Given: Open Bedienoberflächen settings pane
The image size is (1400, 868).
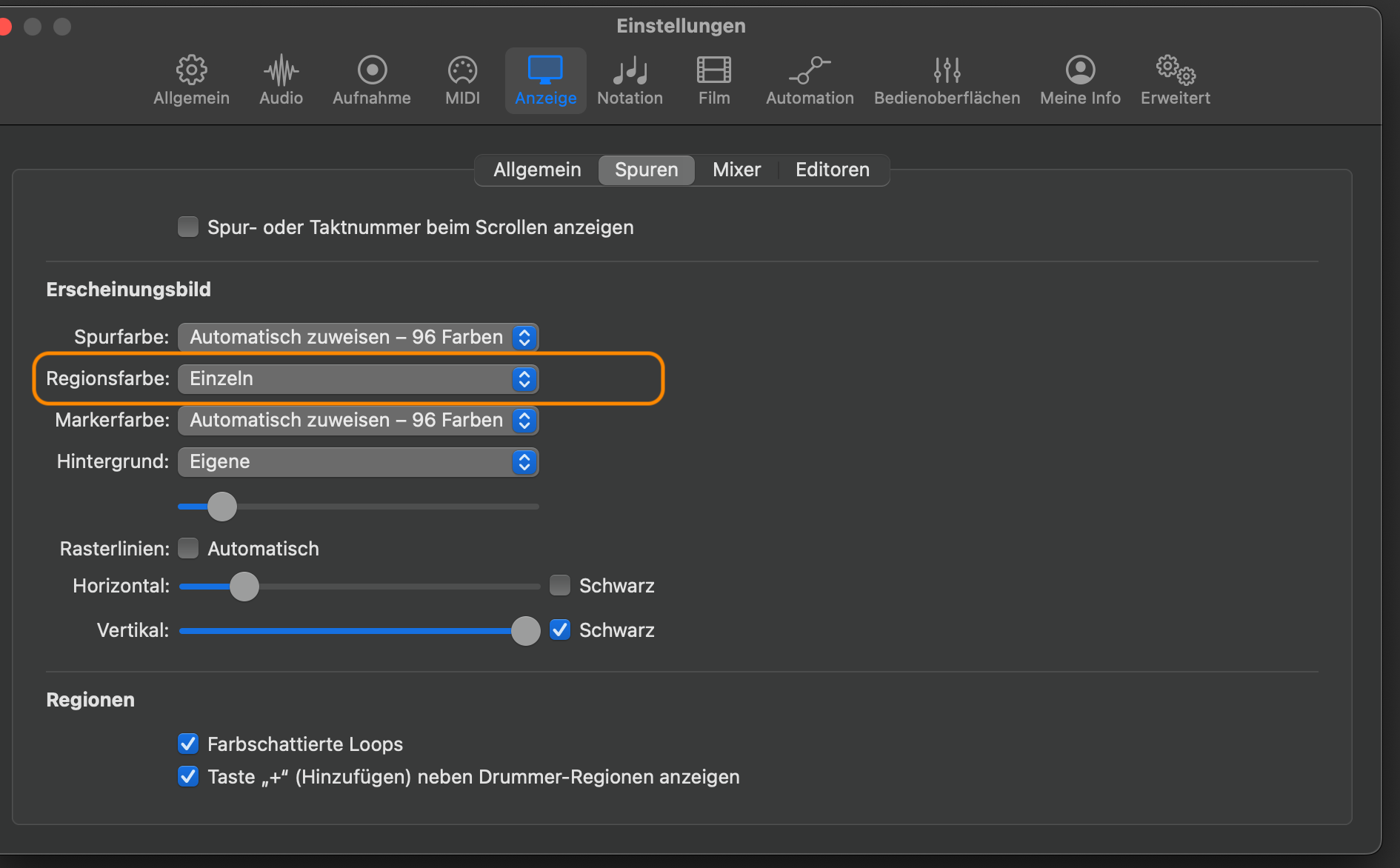Looking at the screenshot, I should [x=947, y=80].
